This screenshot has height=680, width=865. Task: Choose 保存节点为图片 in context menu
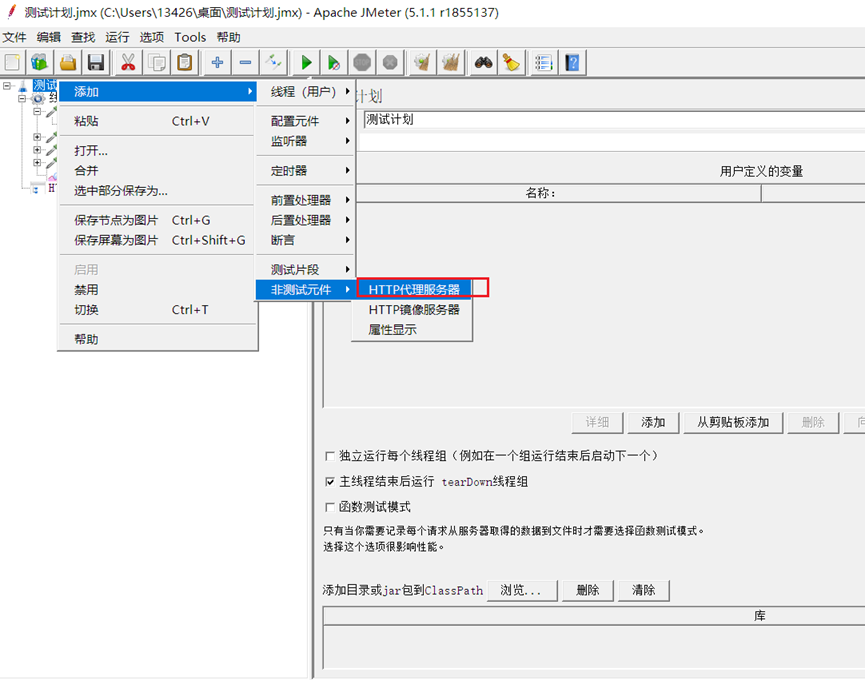click(158, 220)
